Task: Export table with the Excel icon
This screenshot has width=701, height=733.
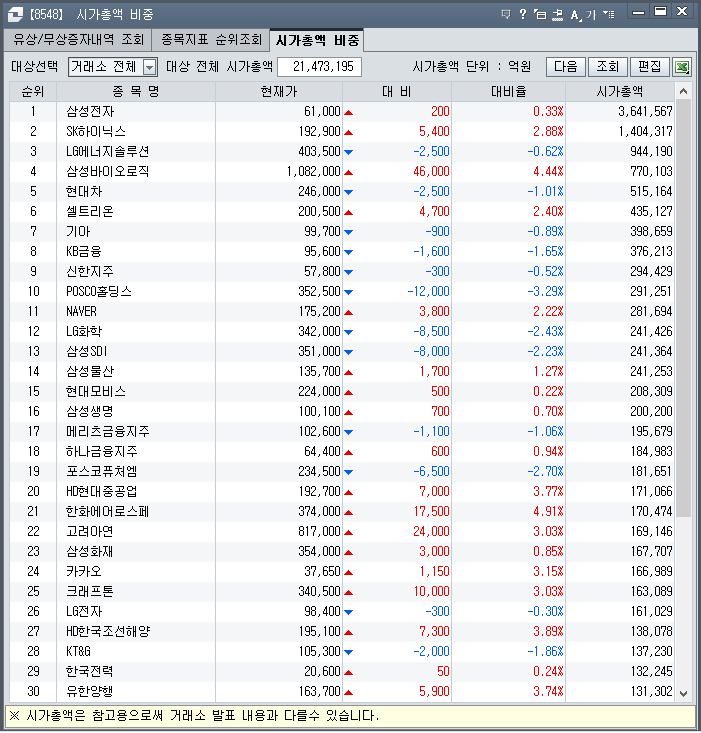Action: click(682, 67)
